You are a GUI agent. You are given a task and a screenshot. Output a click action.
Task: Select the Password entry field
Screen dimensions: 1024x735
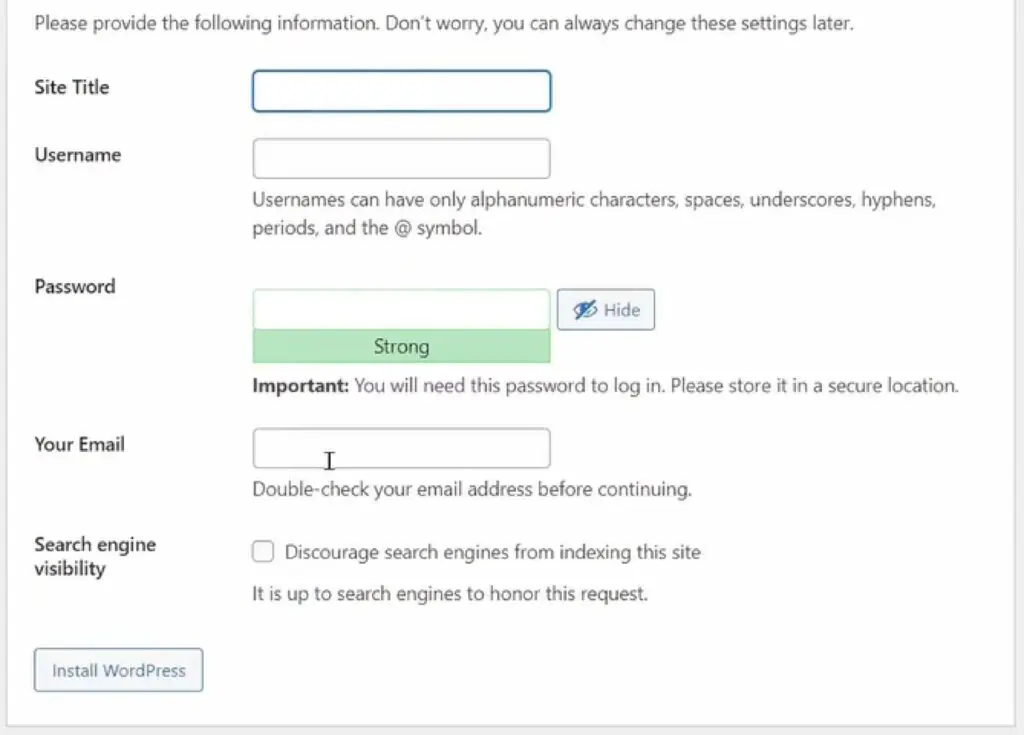[401, 309]
